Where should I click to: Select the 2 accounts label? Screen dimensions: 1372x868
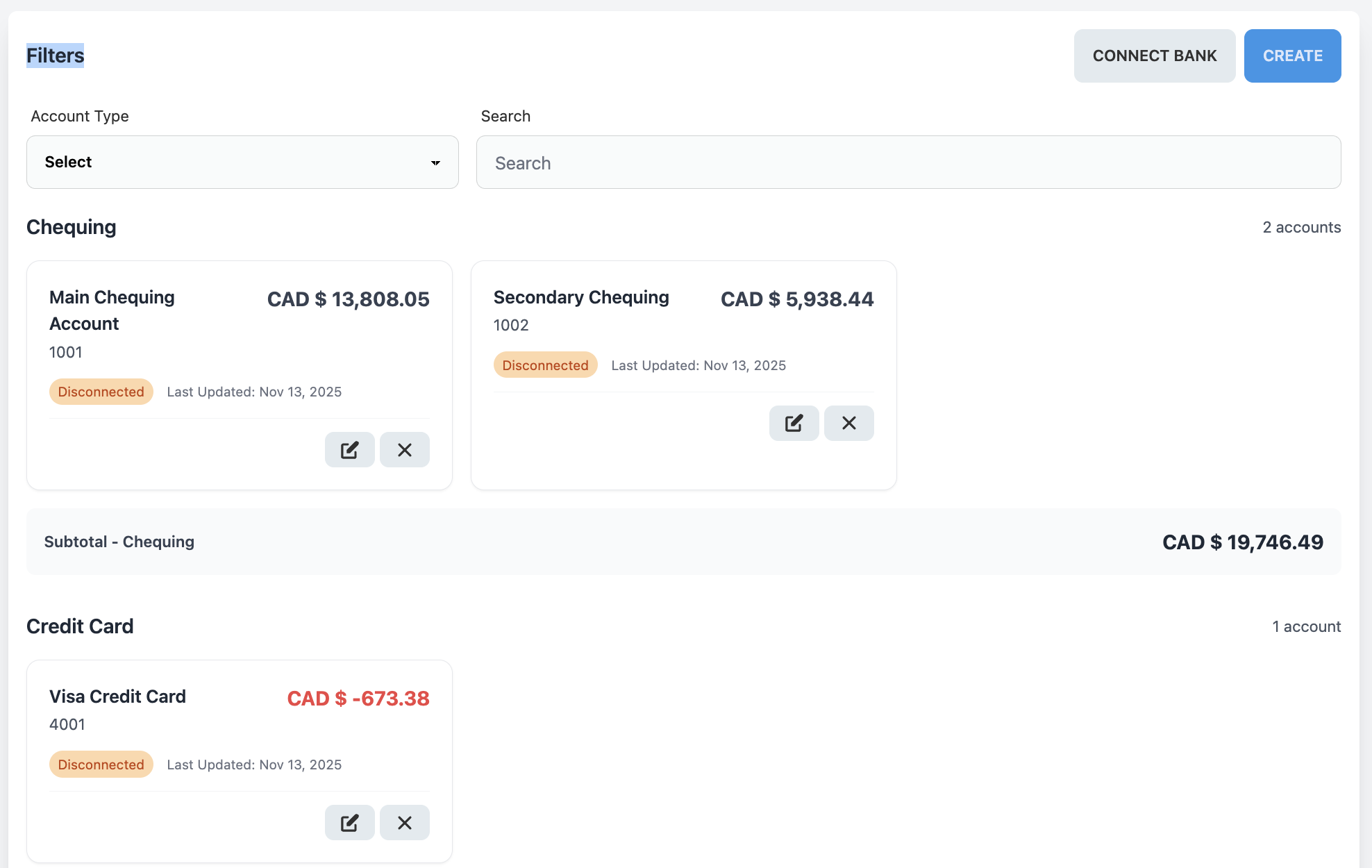(1302, 227)
